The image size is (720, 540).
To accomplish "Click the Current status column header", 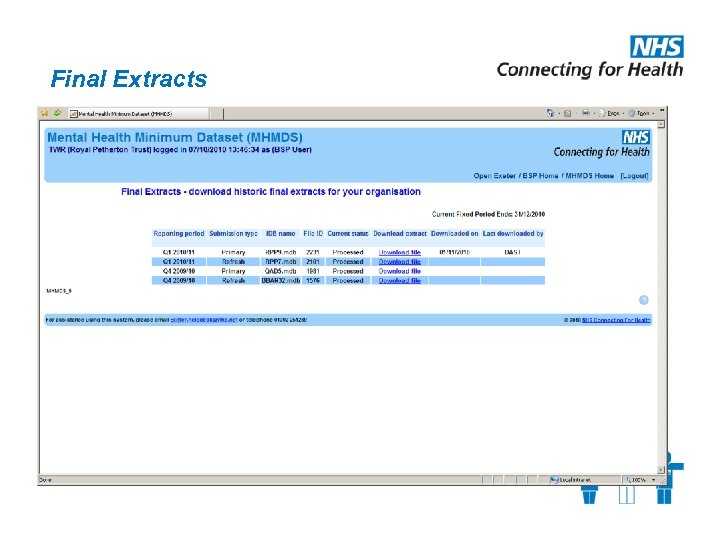I will [348, 234].
